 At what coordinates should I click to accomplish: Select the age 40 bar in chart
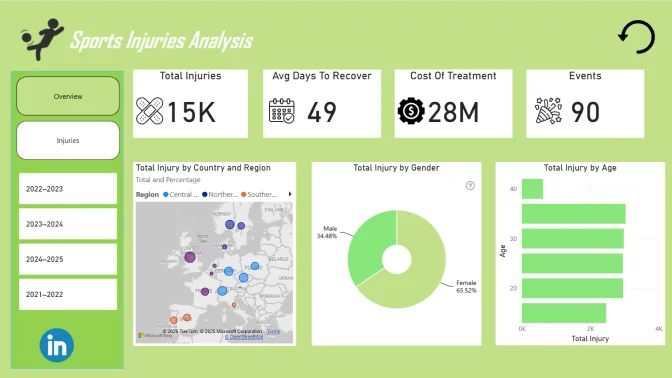coord(532,189)
